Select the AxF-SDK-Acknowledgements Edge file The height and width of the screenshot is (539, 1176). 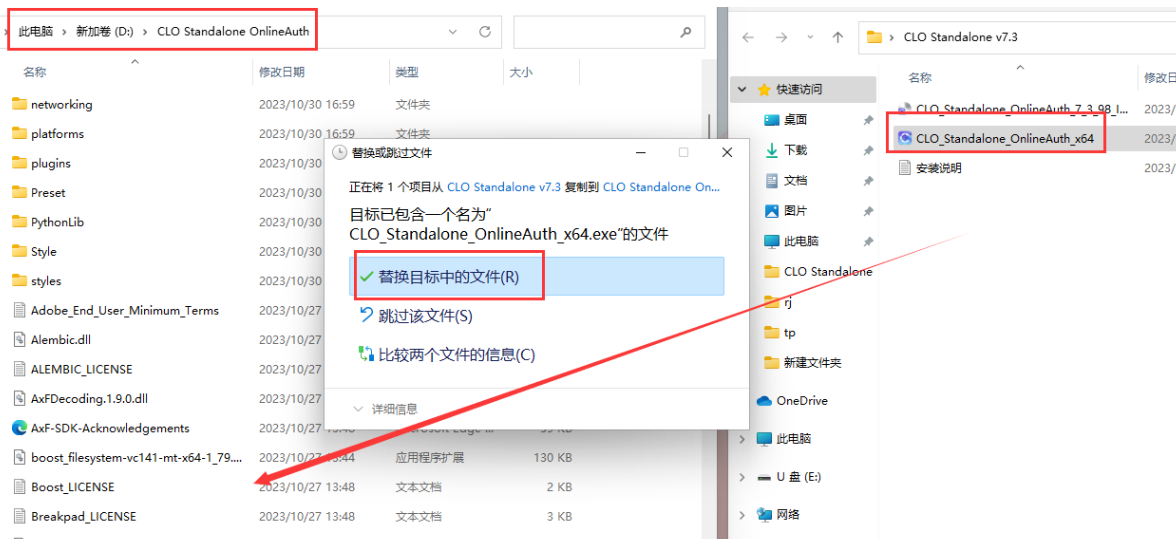[109, 428]
